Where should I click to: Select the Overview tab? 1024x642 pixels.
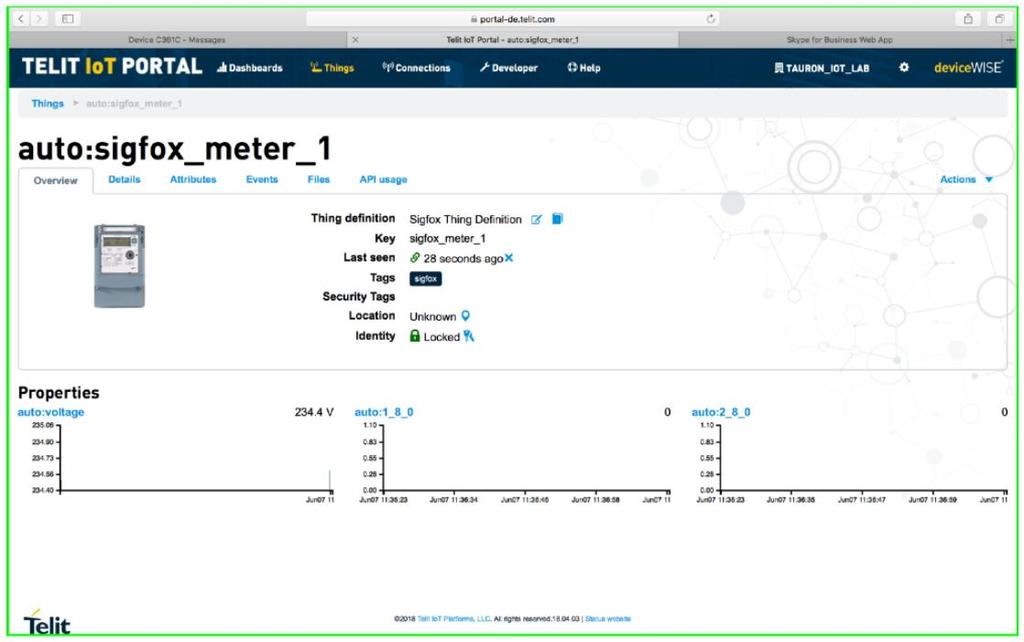pyautogui.click(x=56, y=180)
